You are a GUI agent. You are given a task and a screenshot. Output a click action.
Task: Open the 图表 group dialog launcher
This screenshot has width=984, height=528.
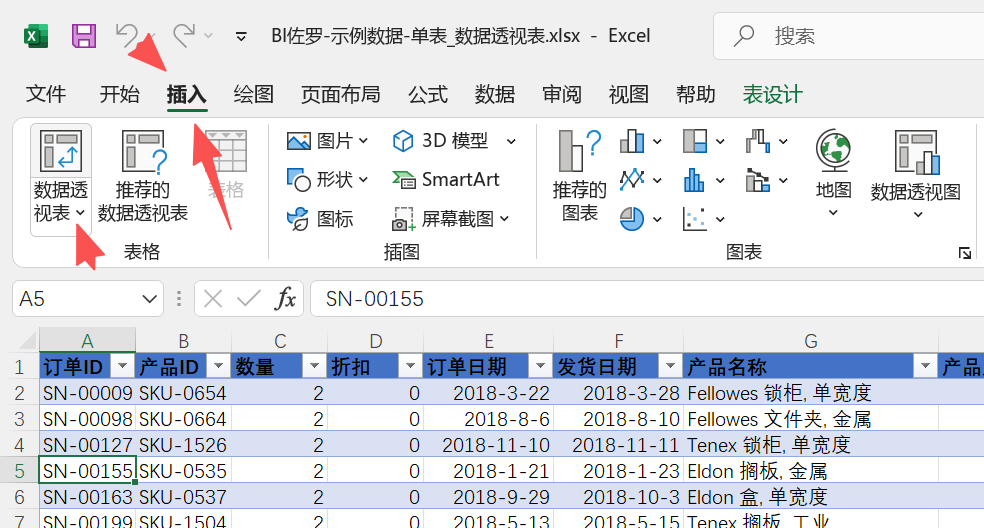pos(965,253)
